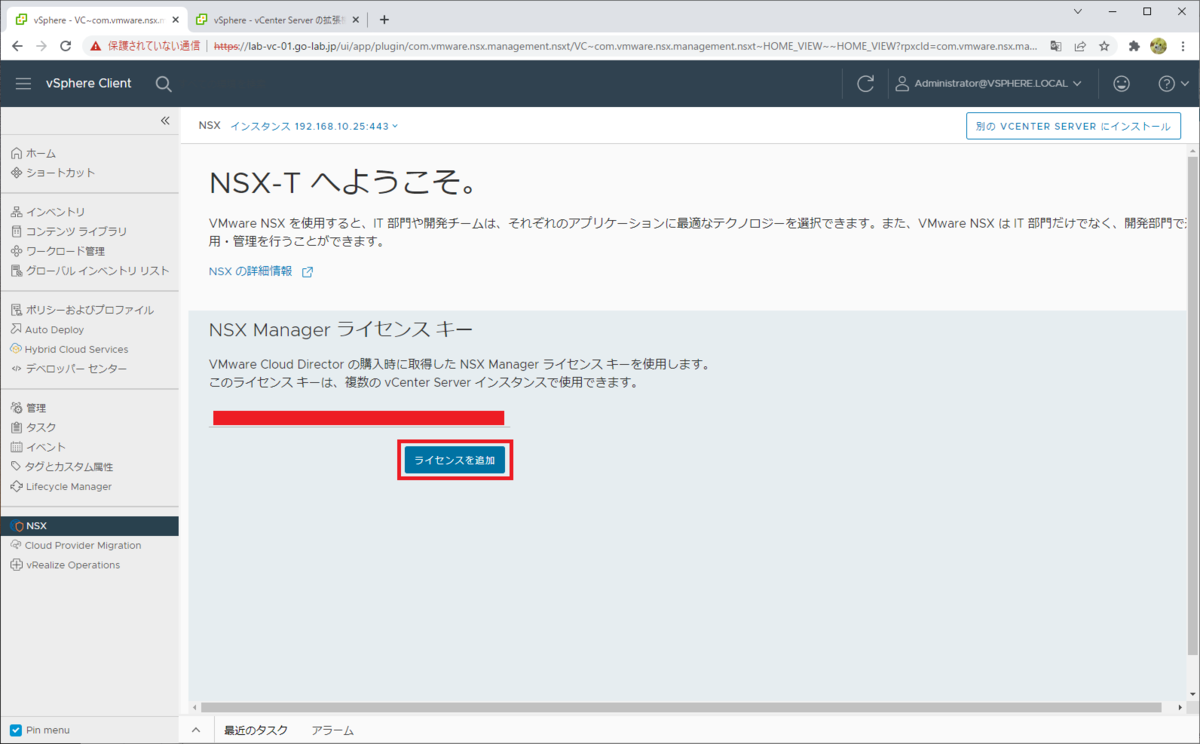Image resolution: width=1200 pixels, height=744 pixels.
Task: Open the tab search chevron in title bar
Action: (1078, 12)
